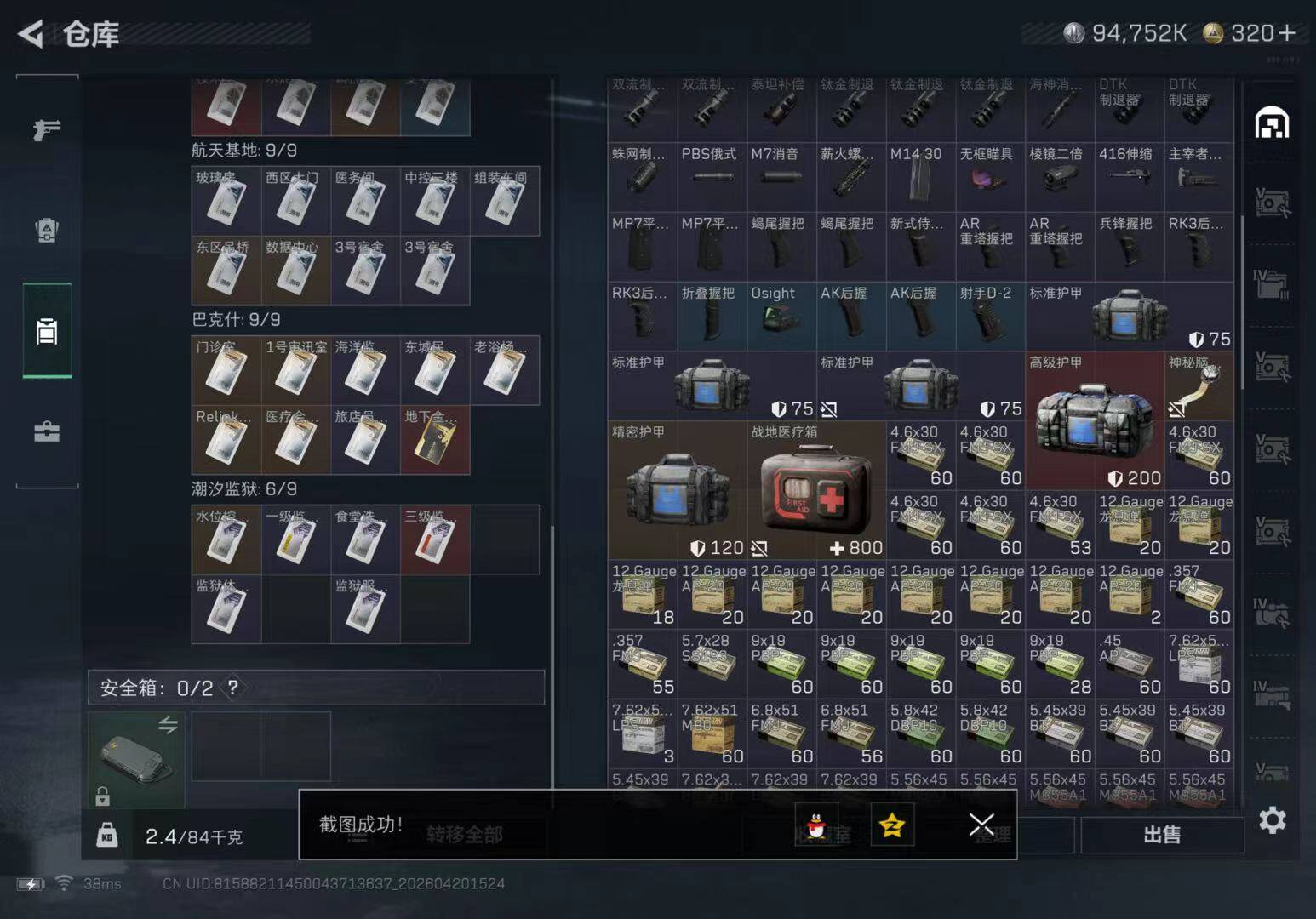Select the 1号审讯室 key card

[296, 370]
